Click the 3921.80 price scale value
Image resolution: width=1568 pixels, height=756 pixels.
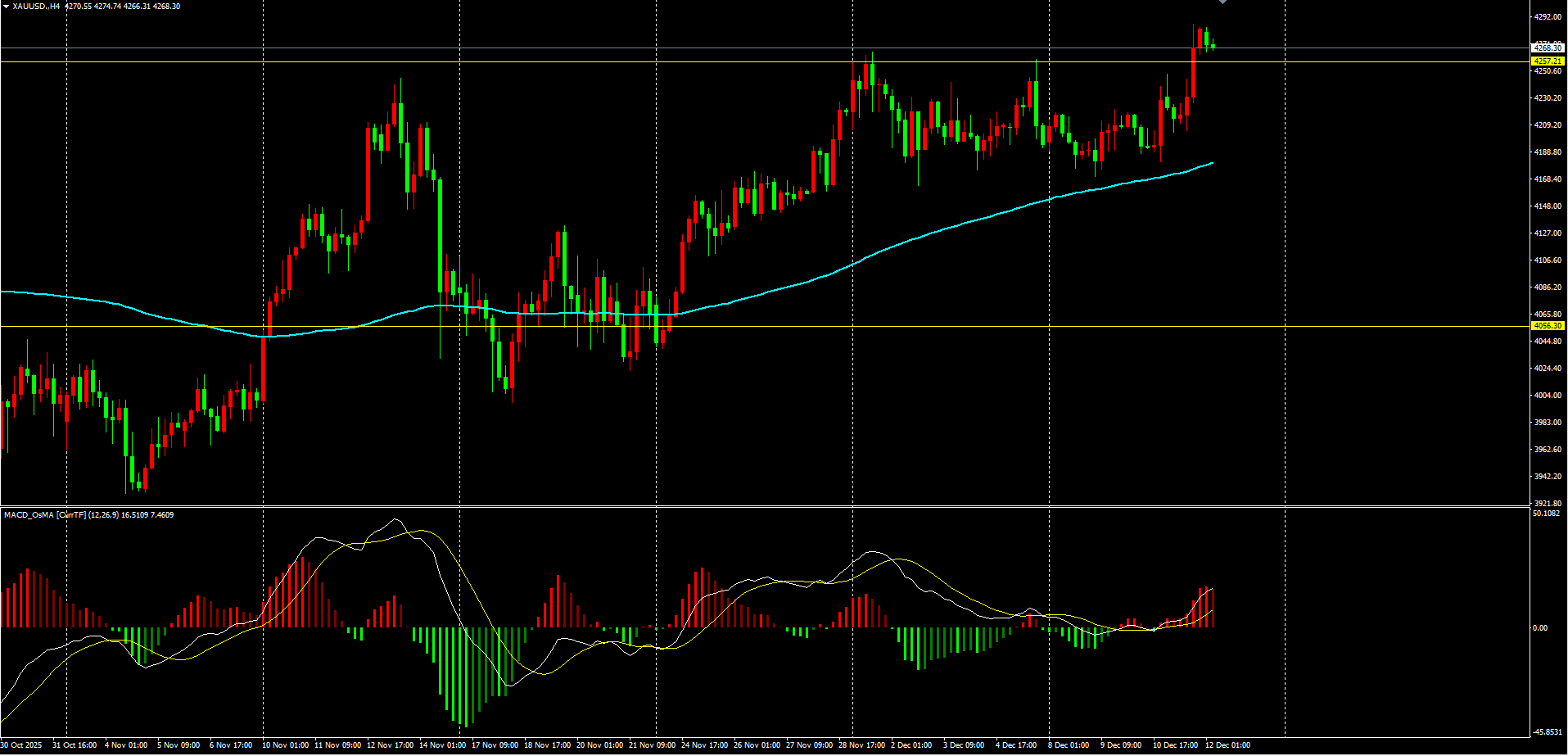point(1548,504)
